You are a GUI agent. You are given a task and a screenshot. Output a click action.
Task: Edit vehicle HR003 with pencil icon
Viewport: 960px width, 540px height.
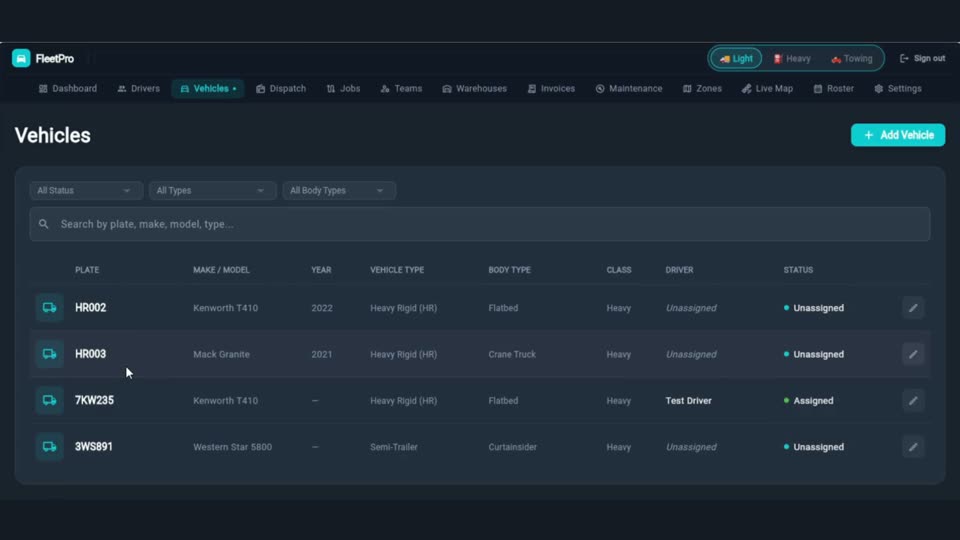pos(913,354)
